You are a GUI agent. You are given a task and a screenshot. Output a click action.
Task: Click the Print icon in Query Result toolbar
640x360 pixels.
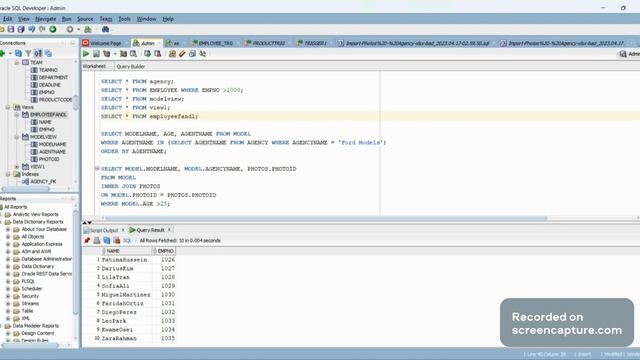(97, 240)
